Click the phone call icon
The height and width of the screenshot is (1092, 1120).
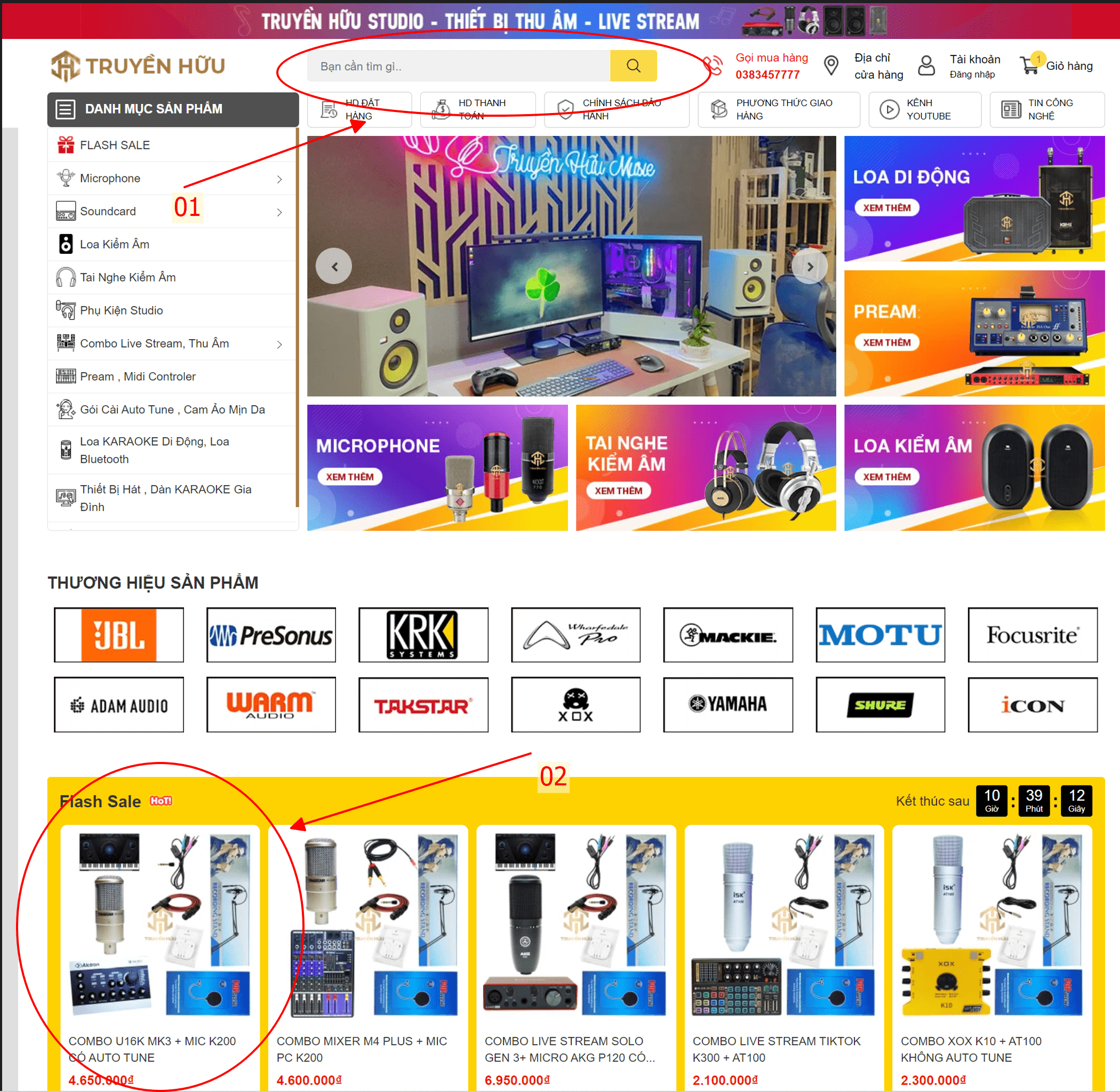point(713,66)
